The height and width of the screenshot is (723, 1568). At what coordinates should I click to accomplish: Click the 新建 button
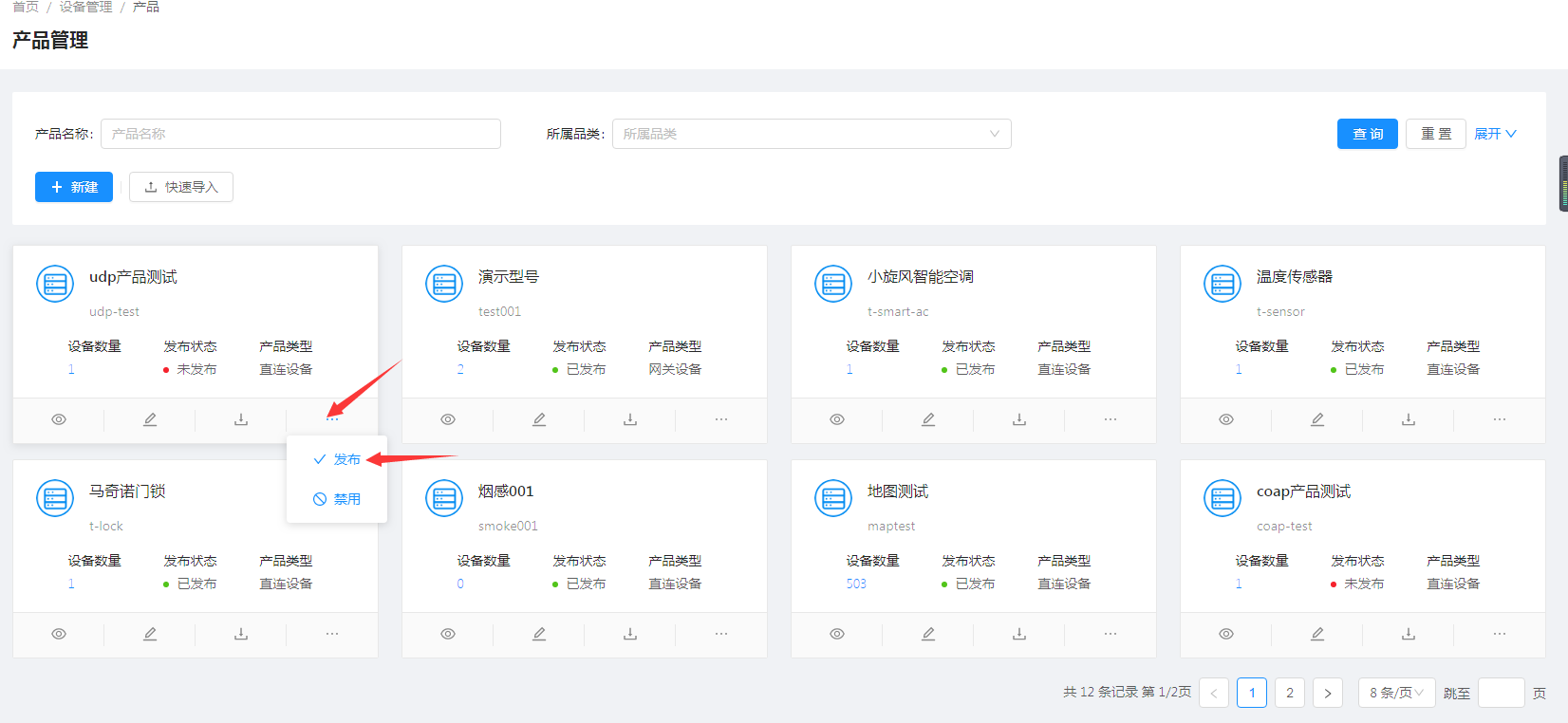coord(74,187)
